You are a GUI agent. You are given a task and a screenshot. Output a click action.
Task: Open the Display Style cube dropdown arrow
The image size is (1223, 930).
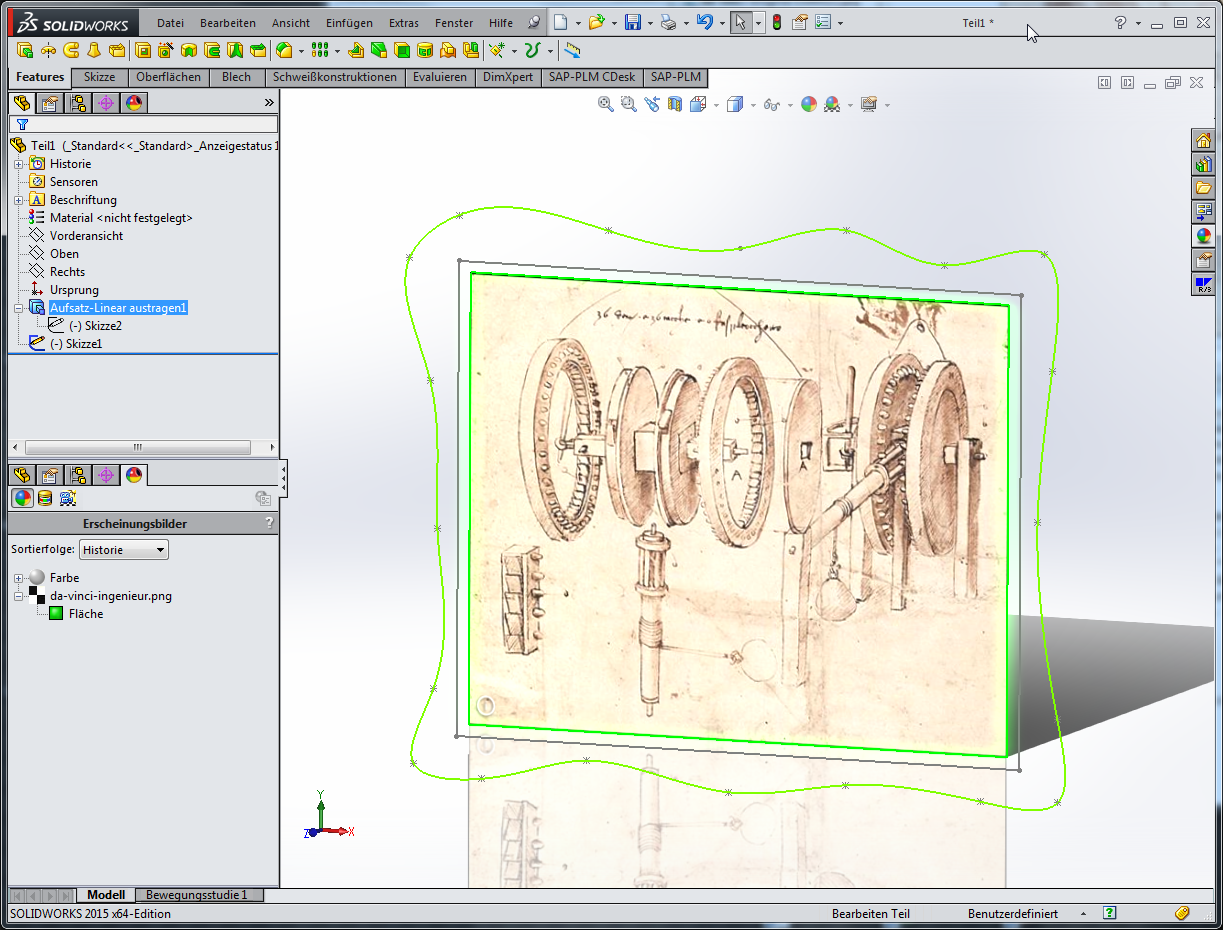click(752, 105)
